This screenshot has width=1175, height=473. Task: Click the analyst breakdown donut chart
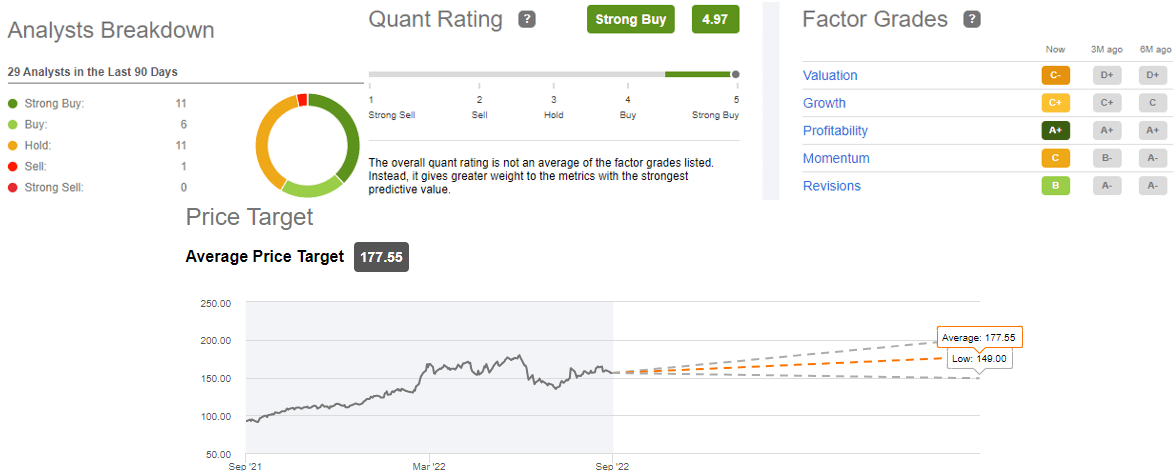pos(302,145)
